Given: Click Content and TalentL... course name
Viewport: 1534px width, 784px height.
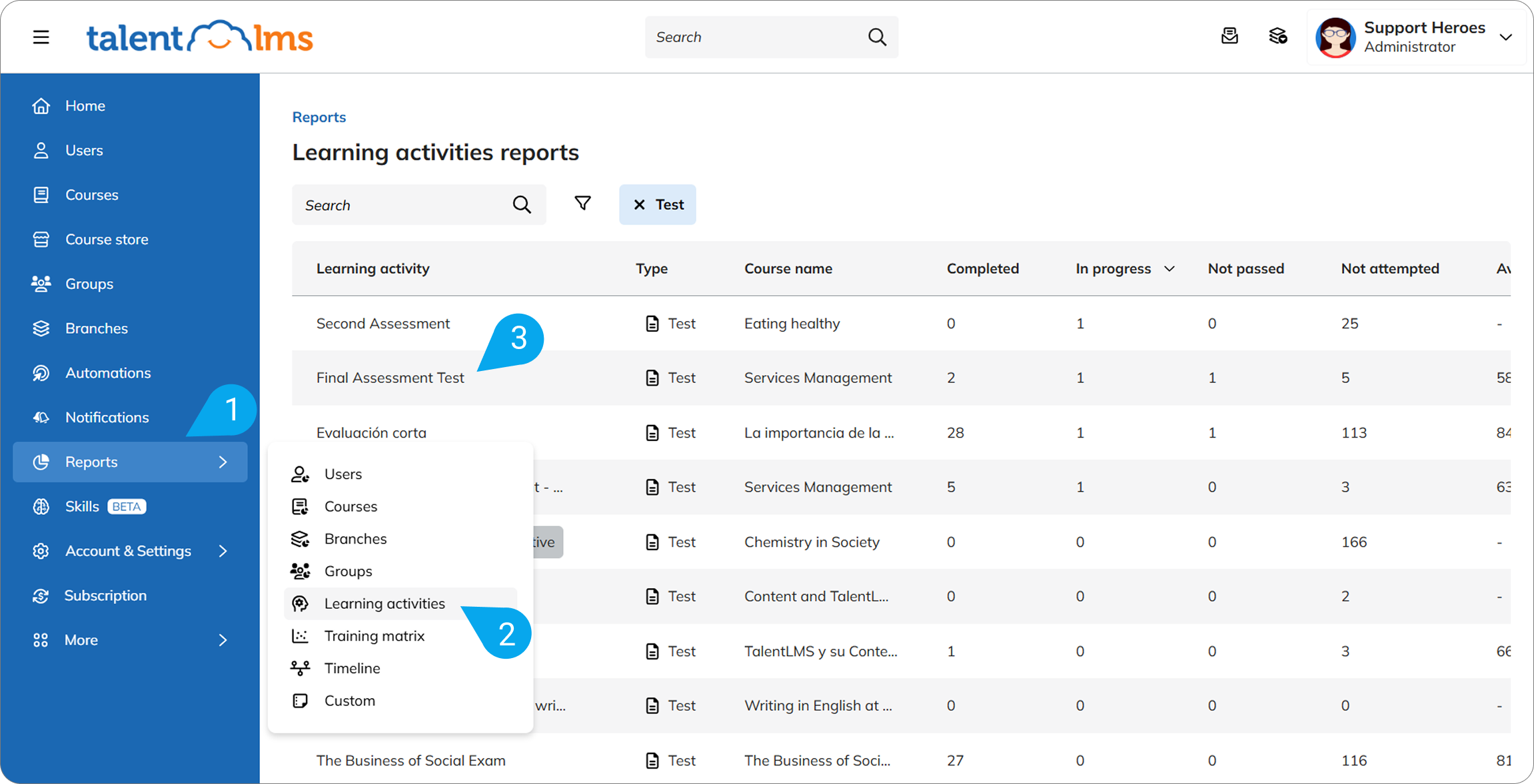Looking at the screenshot, I should pyautogui.click(x=816, y=596).
